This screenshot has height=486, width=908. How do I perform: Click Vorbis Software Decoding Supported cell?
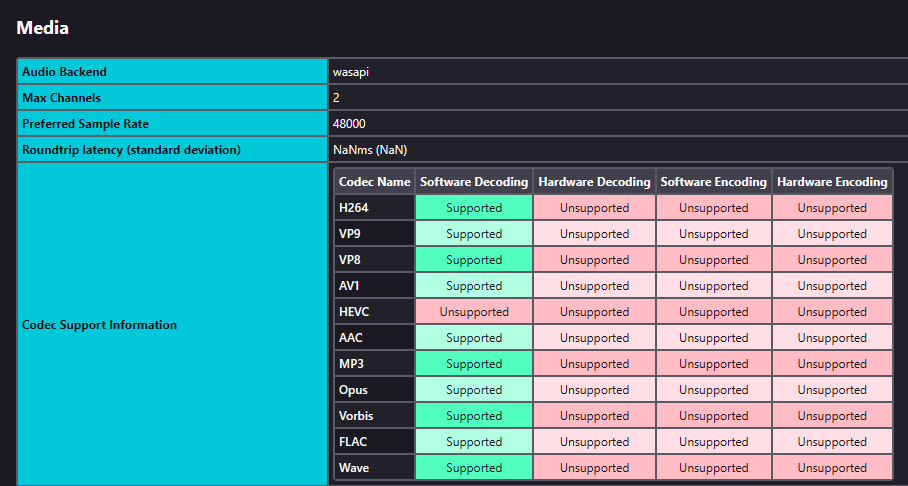474,416
